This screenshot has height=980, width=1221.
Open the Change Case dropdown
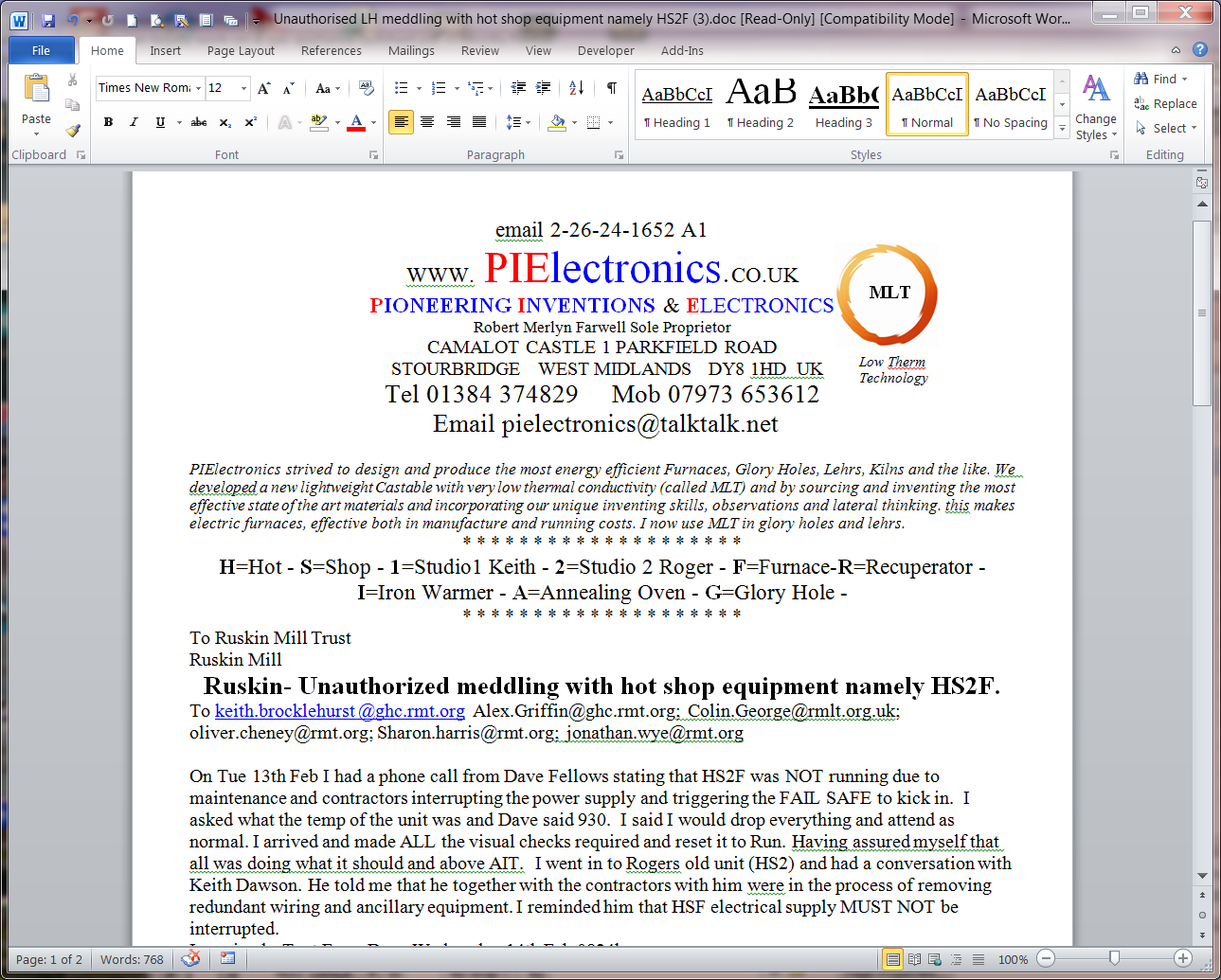[328, 88]
